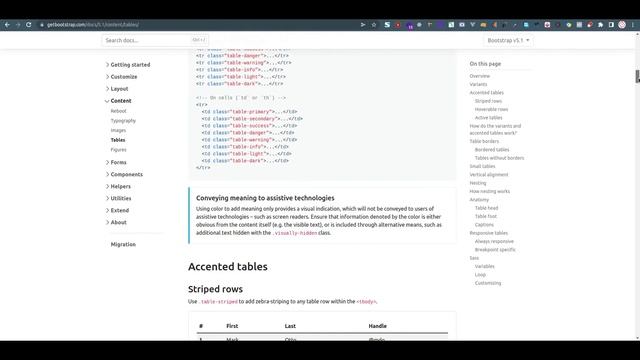The width and height of the screenshot is (640, 360).
Task: Click the address bar URL
Action: [93, 25]
